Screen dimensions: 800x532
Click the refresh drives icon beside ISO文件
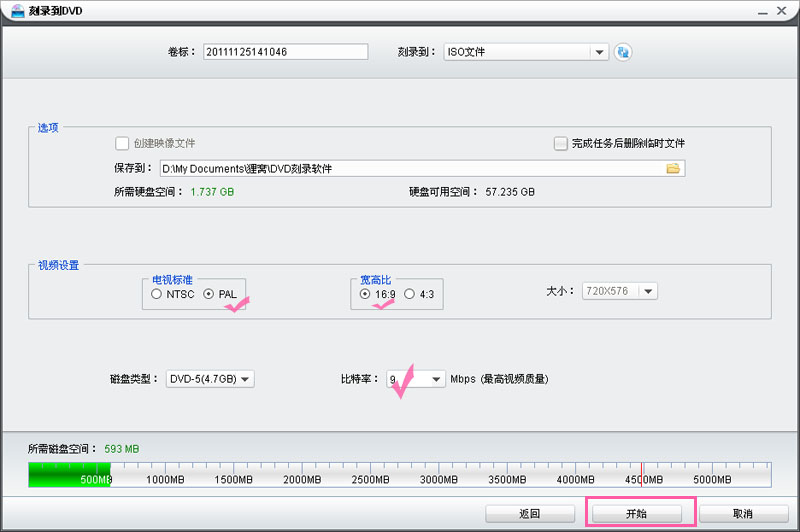point(622,52)
